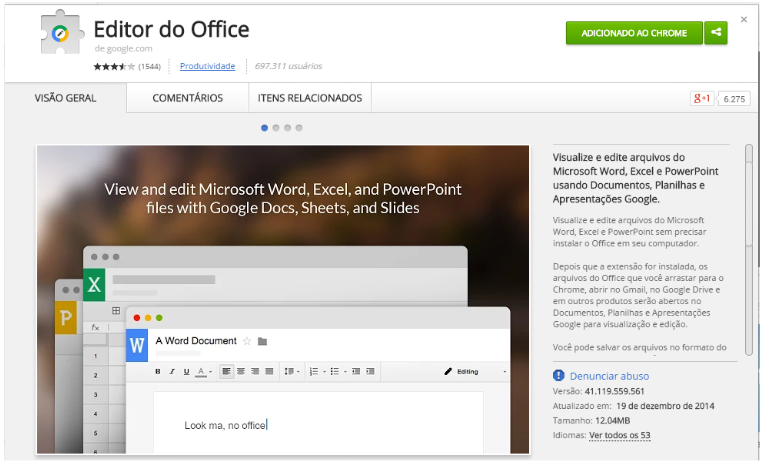The width and height of the screenshot is (760, 468).
Task: Click the Denunciar abuso exclamation icon
Action: click(558, 375)
